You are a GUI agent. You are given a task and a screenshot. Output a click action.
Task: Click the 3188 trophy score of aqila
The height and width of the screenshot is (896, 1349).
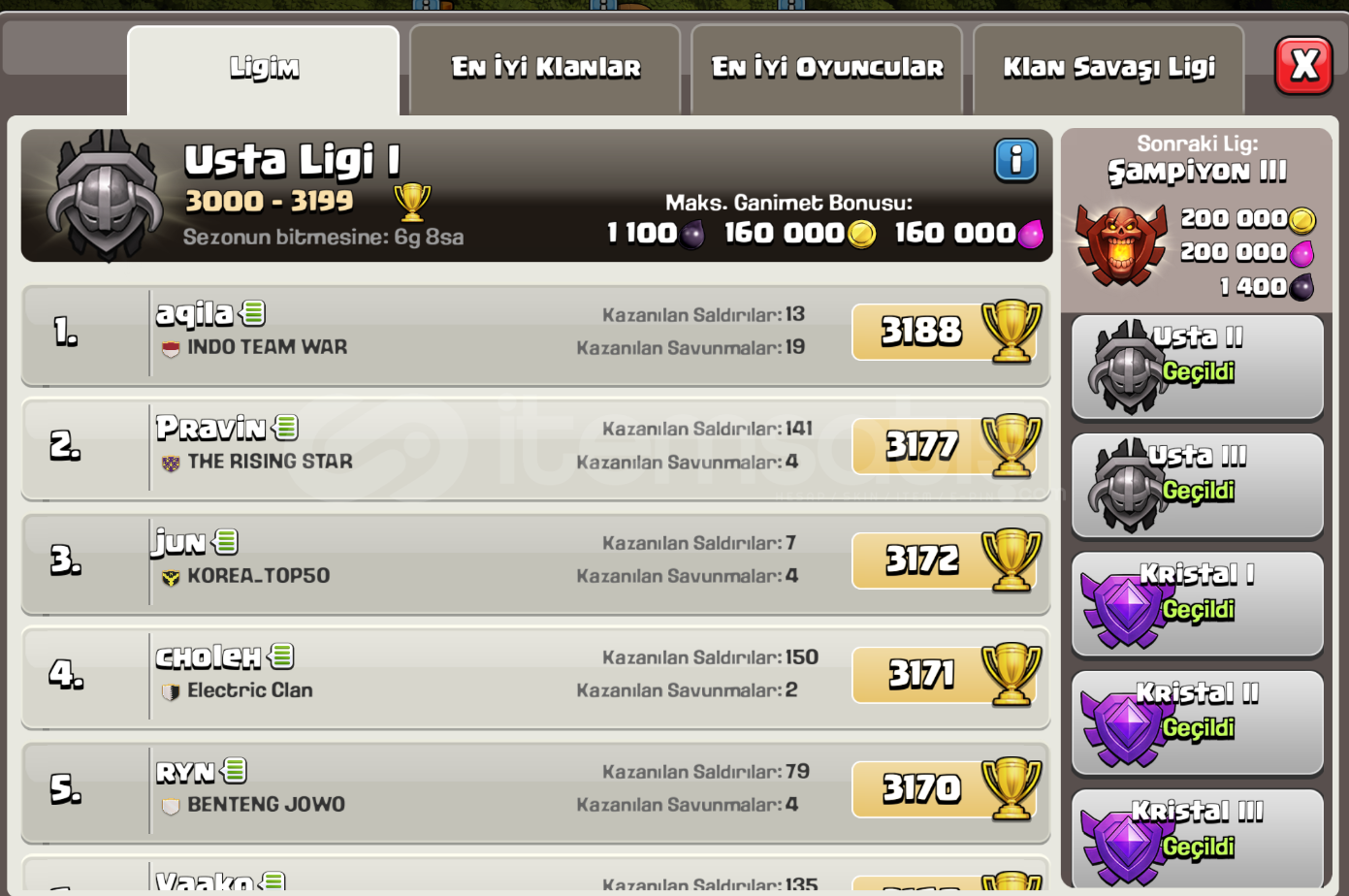click(x=921, y=332)
